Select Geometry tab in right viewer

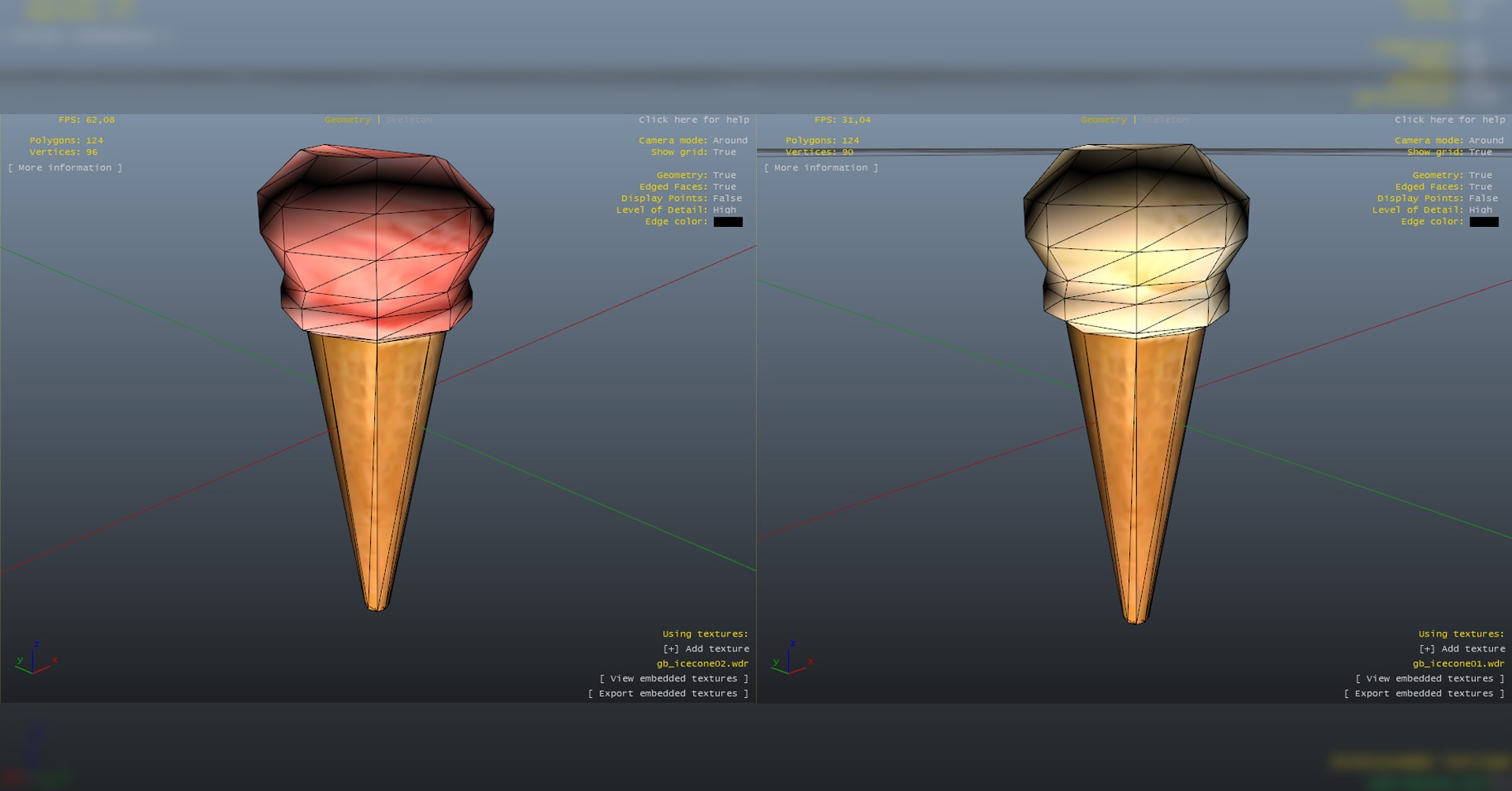pos(1102,120)
